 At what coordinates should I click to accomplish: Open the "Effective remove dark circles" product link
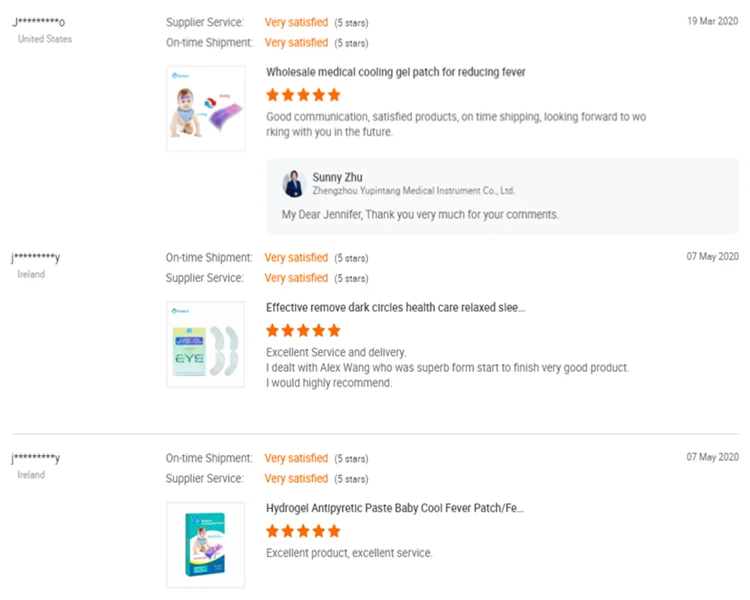coord(395,308)
